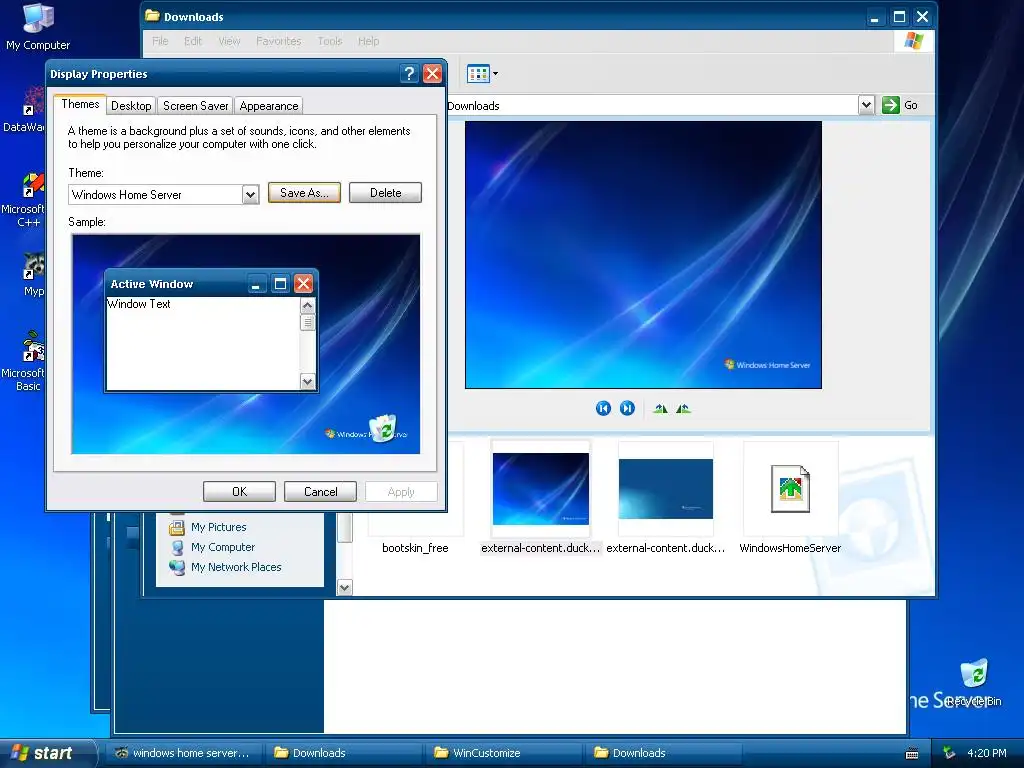Click the sample window scrollbar up arrow
This screenshot has width=1024, height=768.
(308, 306)
